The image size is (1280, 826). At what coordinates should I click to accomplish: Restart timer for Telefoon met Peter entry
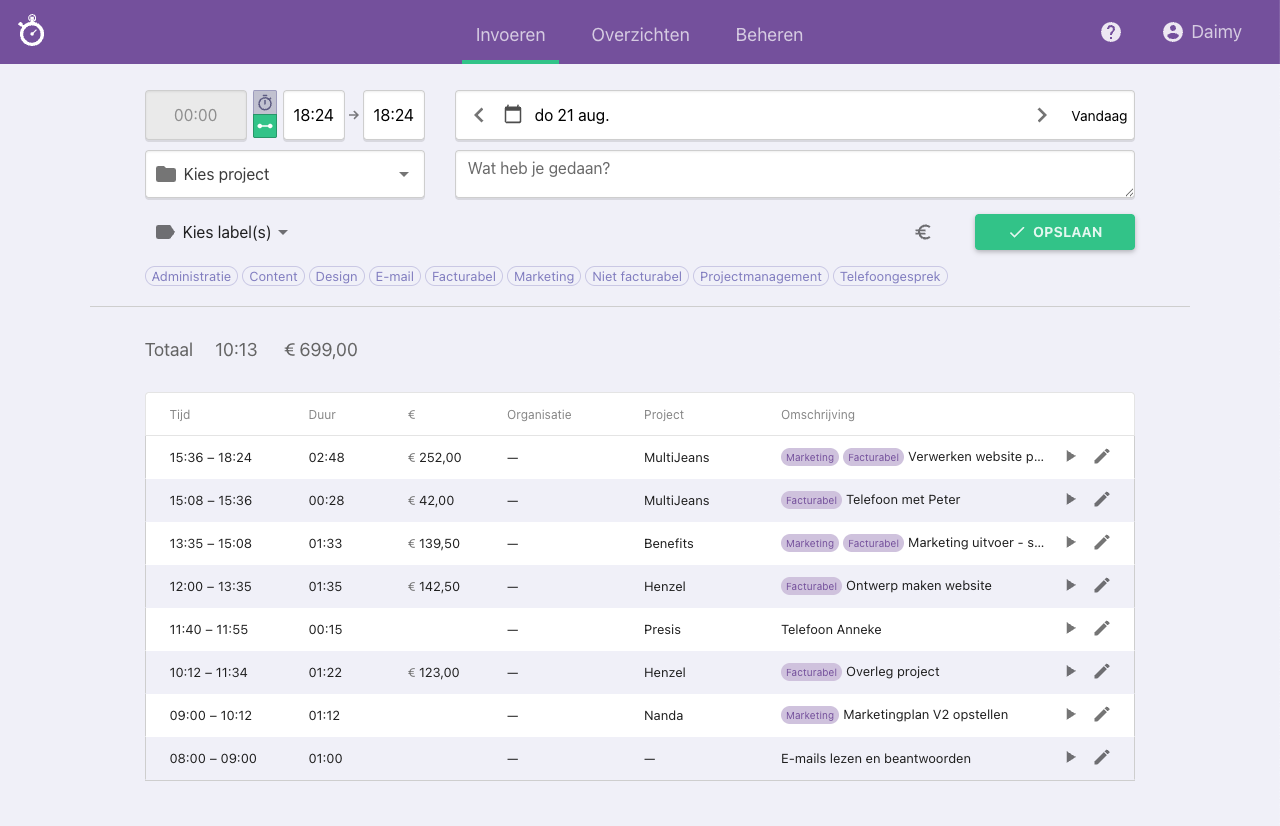pyautogui.click(x=1071, y=499)
